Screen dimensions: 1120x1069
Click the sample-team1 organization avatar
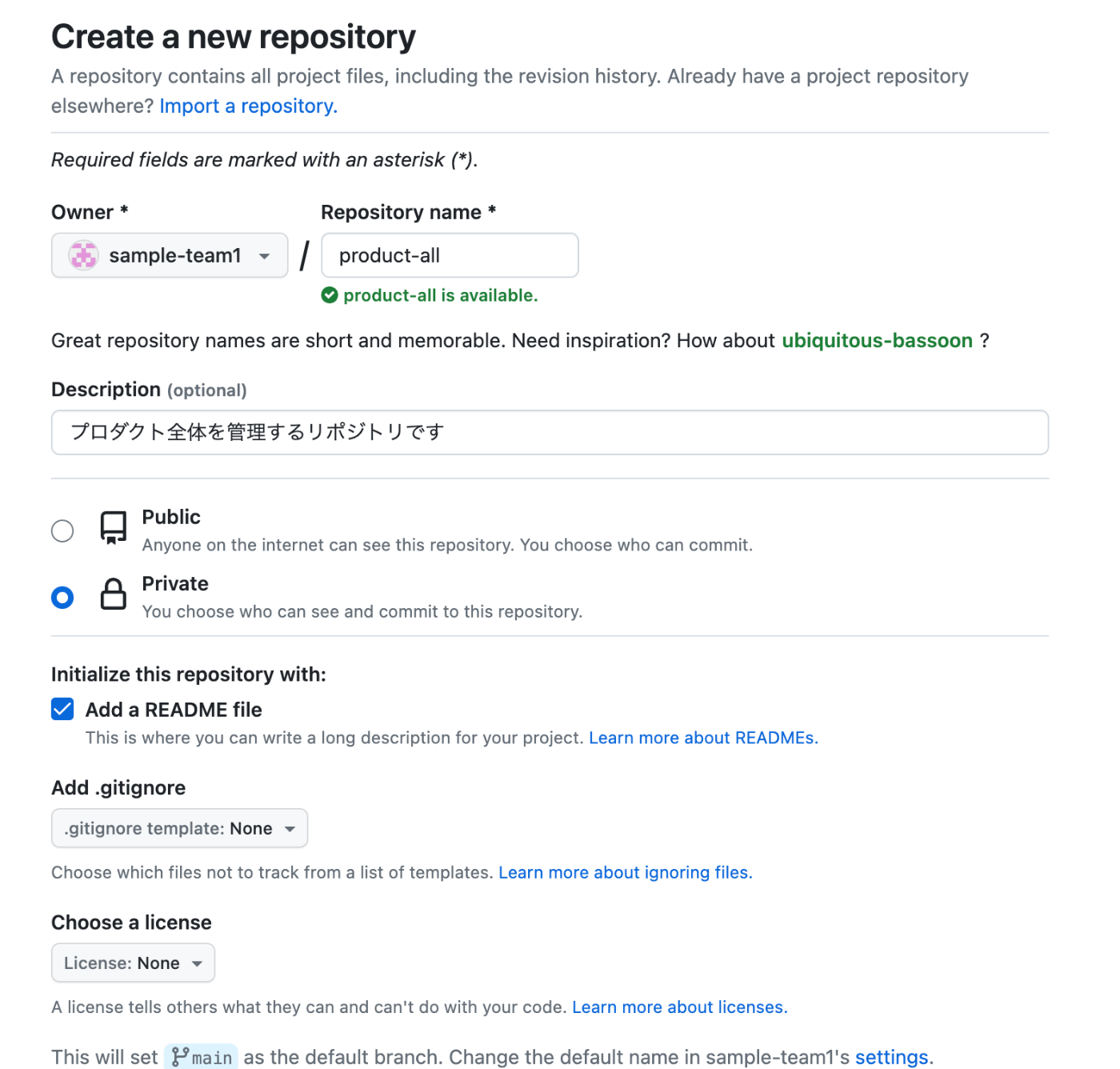pos(82,255)
